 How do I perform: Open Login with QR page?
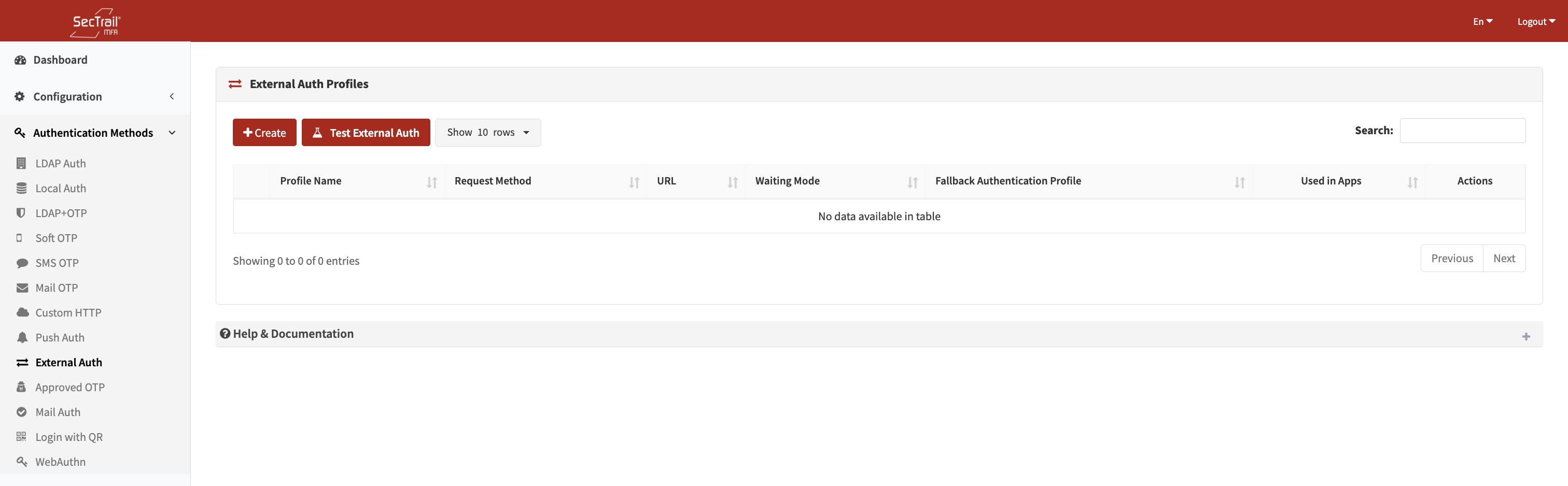tap(67, 436)
